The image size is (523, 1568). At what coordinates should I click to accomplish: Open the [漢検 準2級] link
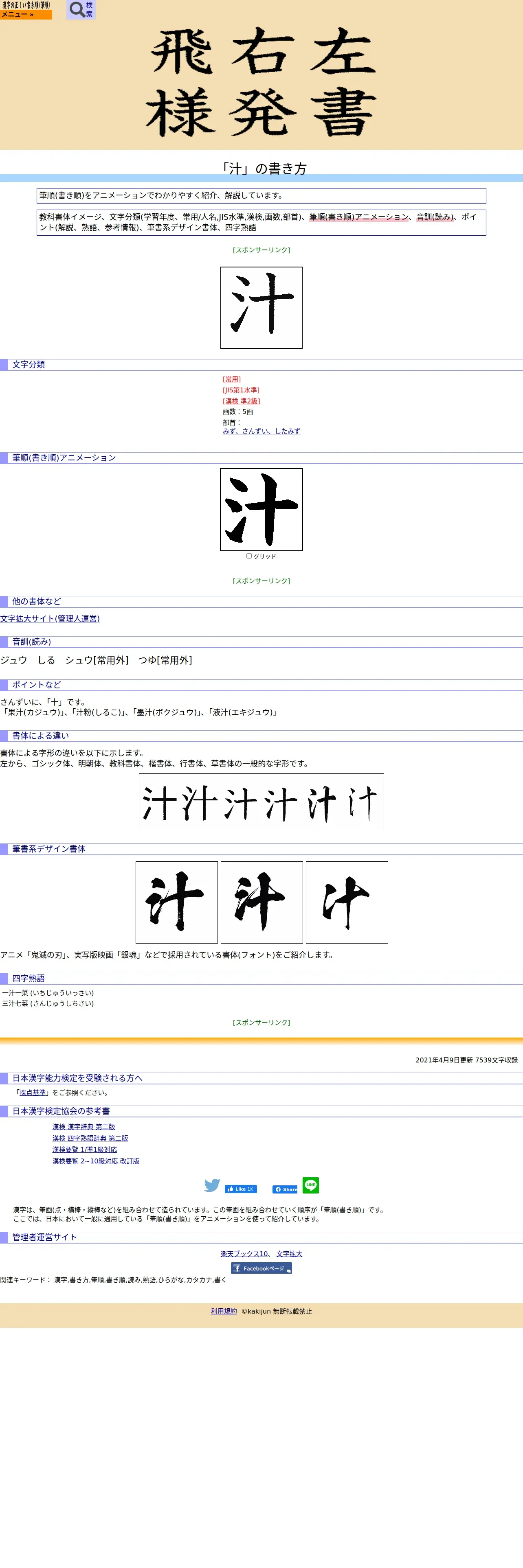tap(241, 401)
